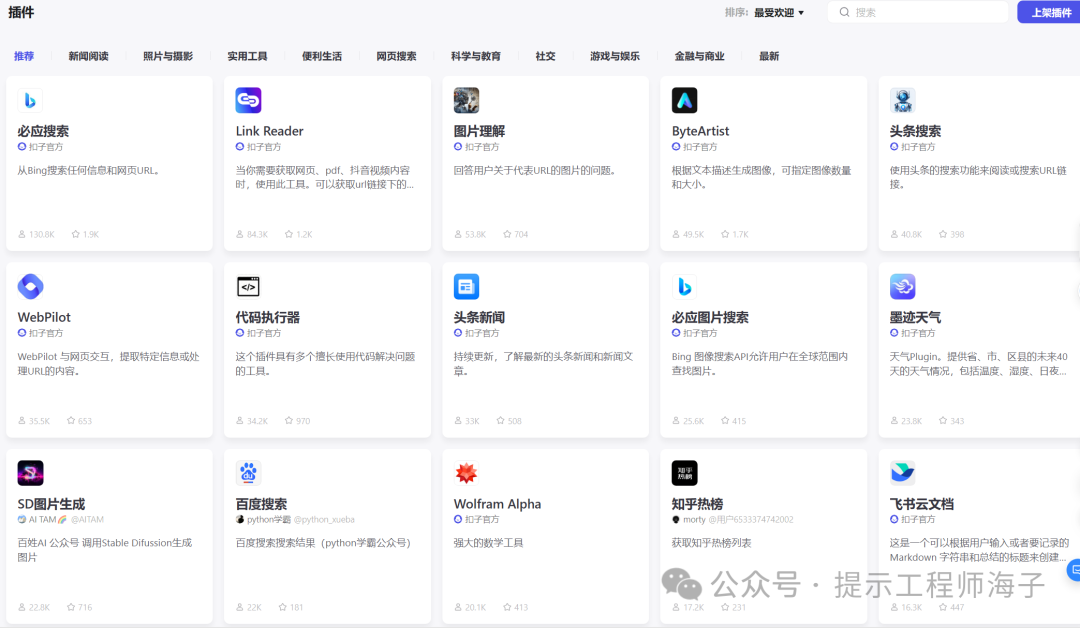Click the Link Reader plugin icon

[x=248, y=101]
